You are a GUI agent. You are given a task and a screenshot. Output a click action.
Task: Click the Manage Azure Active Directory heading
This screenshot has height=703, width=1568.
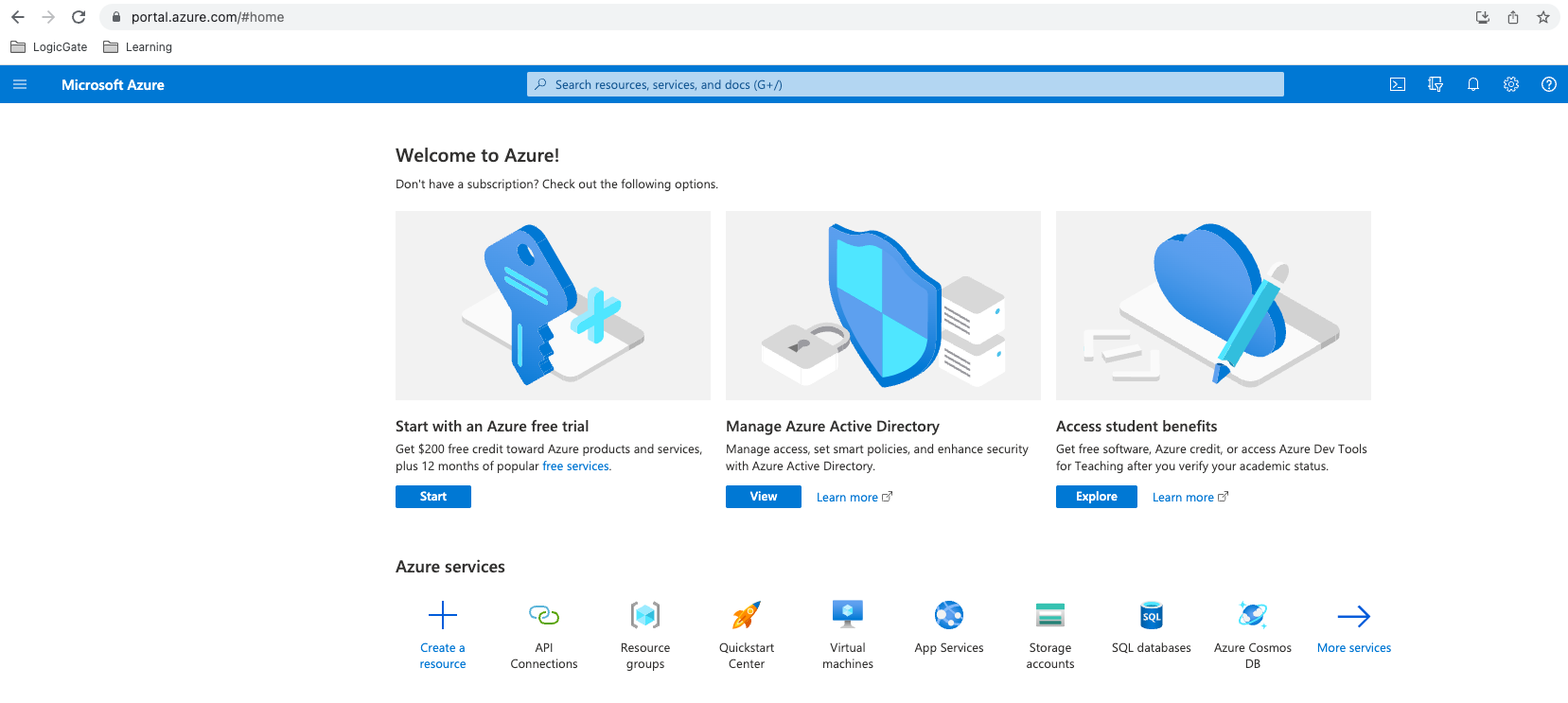coord(833,427)
